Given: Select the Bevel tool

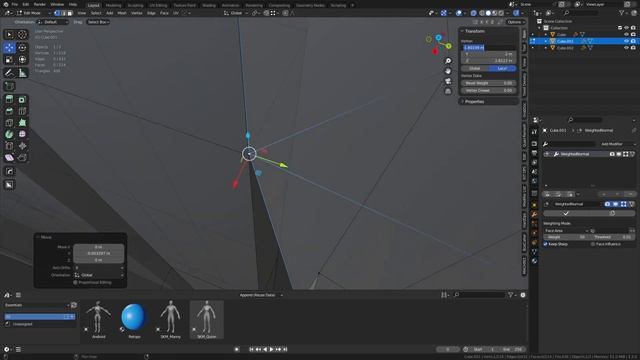Looking at the screenshot, I should click(x=9, y=111).
